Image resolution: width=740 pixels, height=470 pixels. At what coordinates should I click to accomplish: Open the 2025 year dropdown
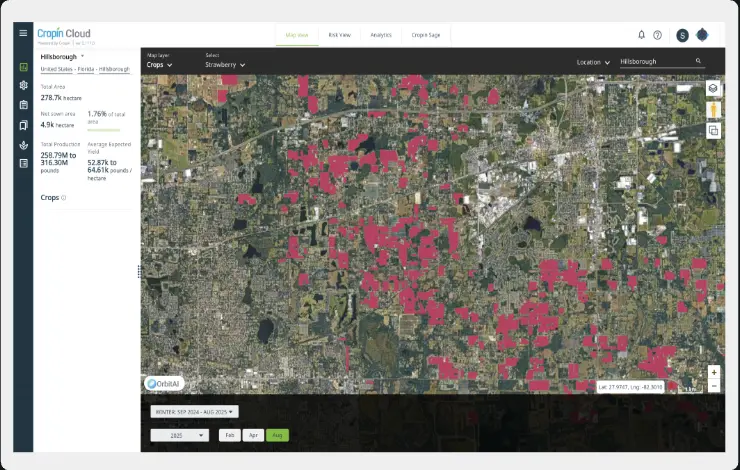click(179, 435)
